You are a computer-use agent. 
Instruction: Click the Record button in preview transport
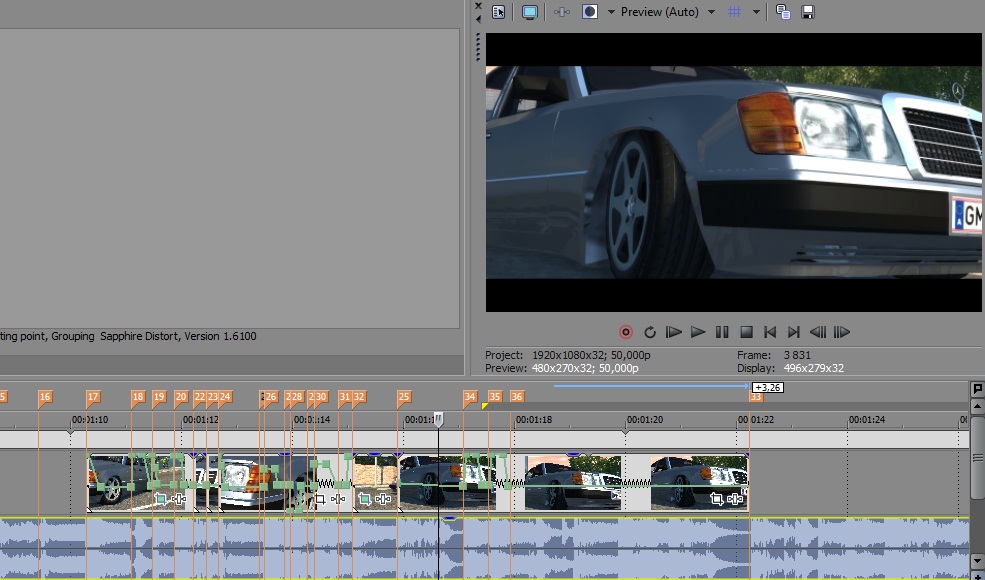pos(626,332)
